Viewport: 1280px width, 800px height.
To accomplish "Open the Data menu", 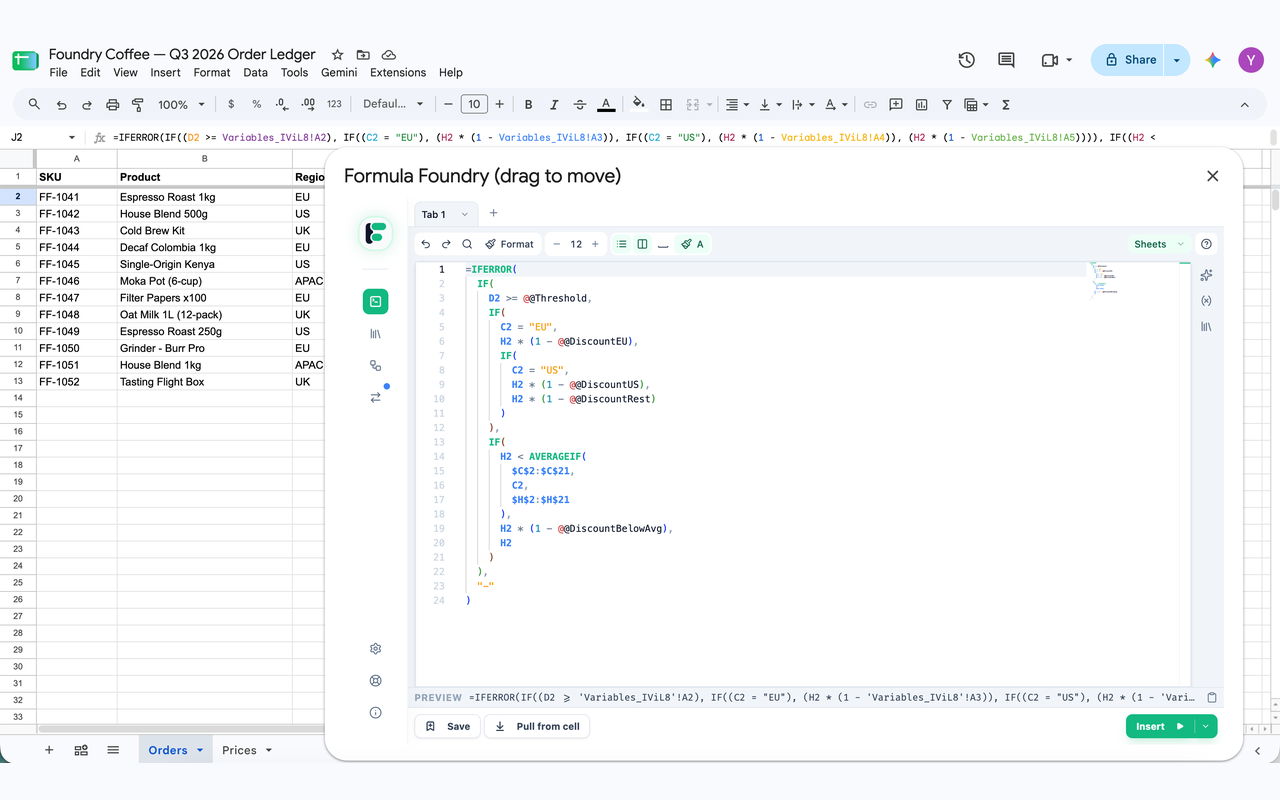I will click(255, 72).
